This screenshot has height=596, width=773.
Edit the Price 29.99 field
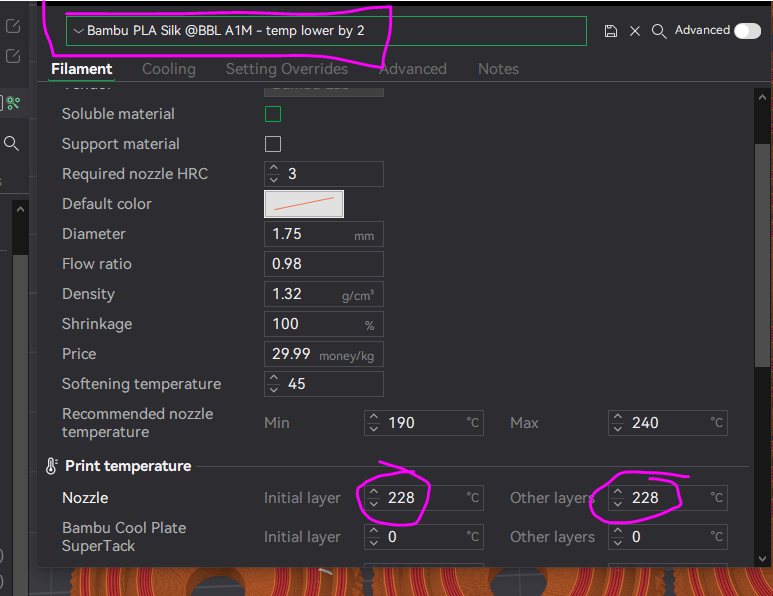click(324, 354)
